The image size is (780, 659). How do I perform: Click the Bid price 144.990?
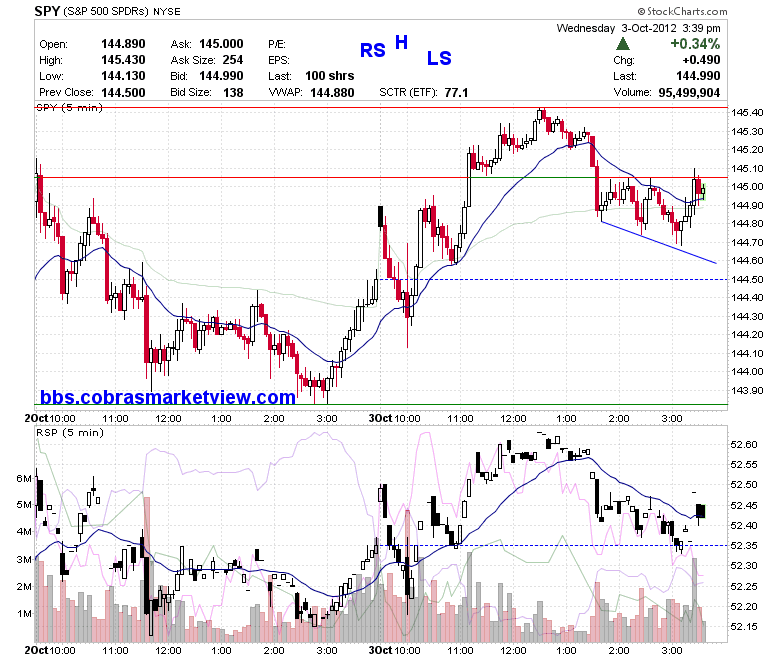[221, 76]
